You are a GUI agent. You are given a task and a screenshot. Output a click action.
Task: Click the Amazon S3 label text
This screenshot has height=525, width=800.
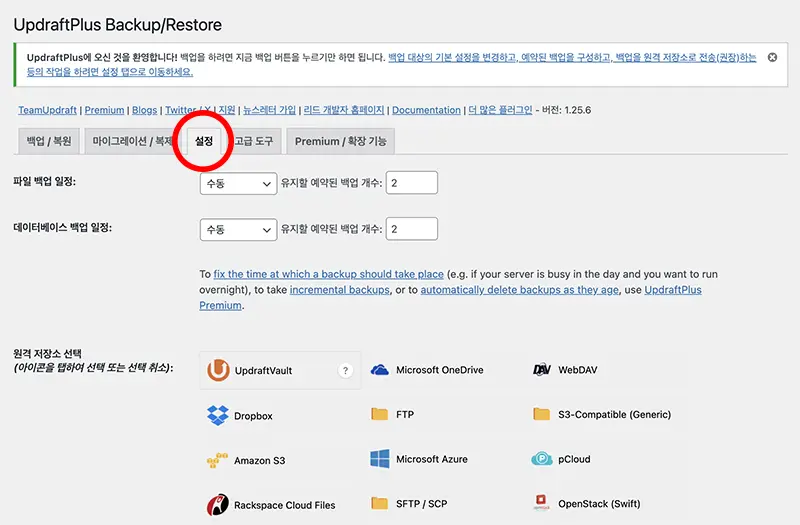pos(260,461)
